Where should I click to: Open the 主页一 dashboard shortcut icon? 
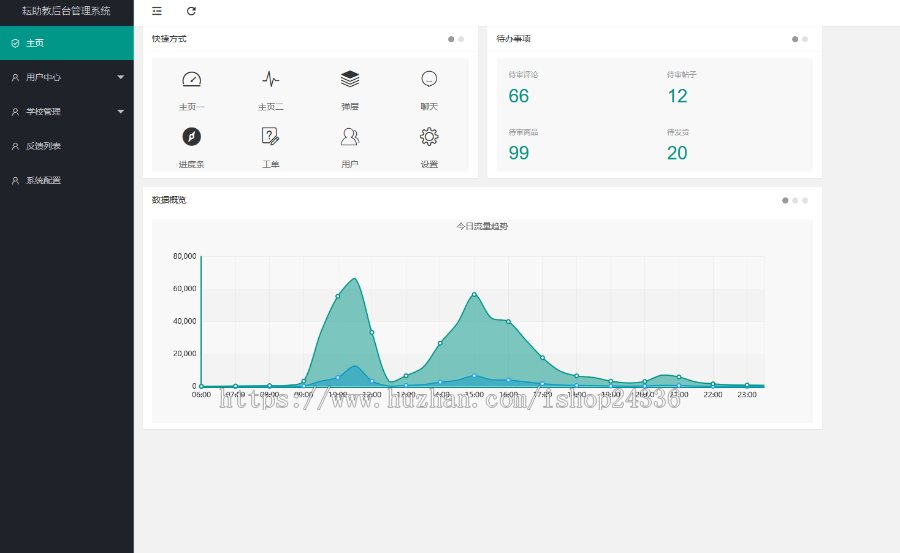192,79
